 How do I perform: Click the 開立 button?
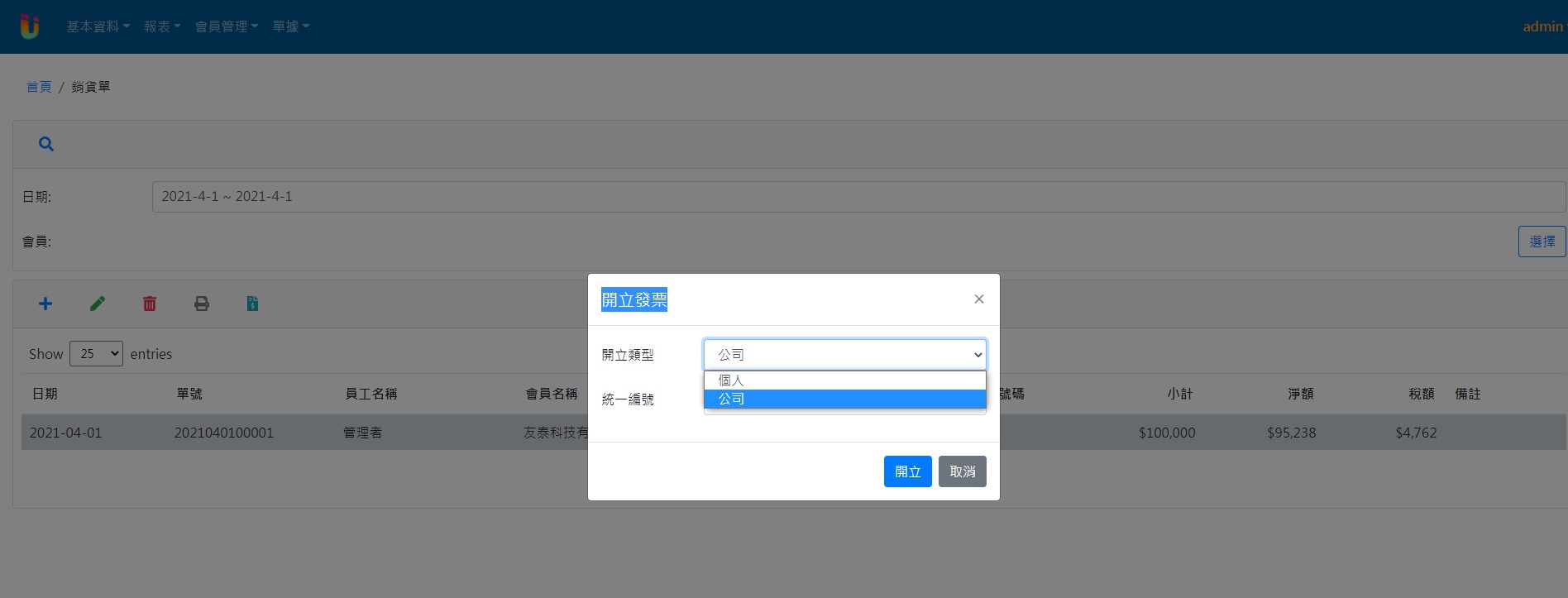coord(907,471)
